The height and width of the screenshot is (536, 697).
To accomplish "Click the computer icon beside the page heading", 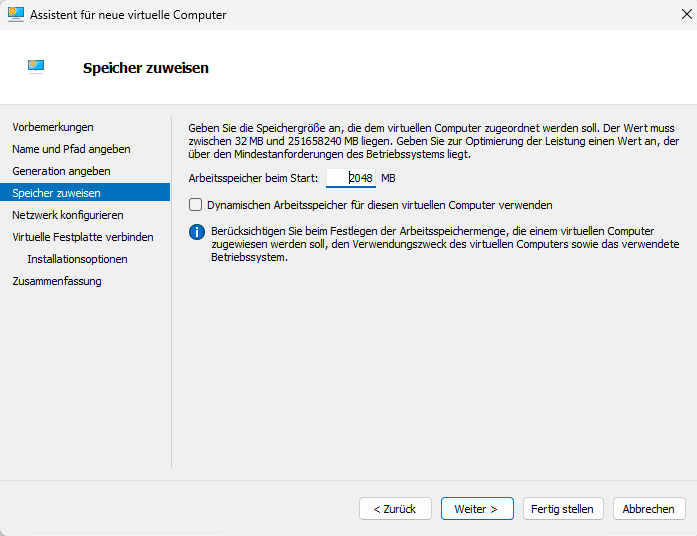I will (36, 67).
